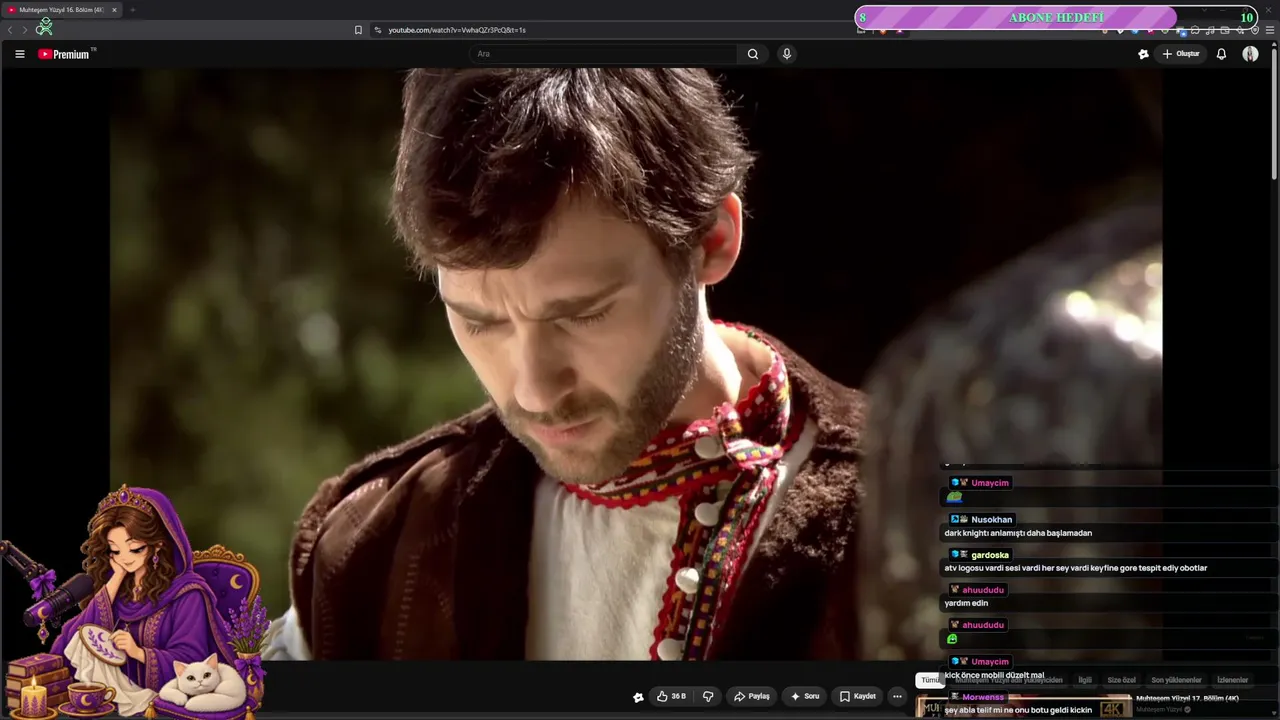
Task: Select the Son yüklenenler filter chip
Action: coord(1176,680)
